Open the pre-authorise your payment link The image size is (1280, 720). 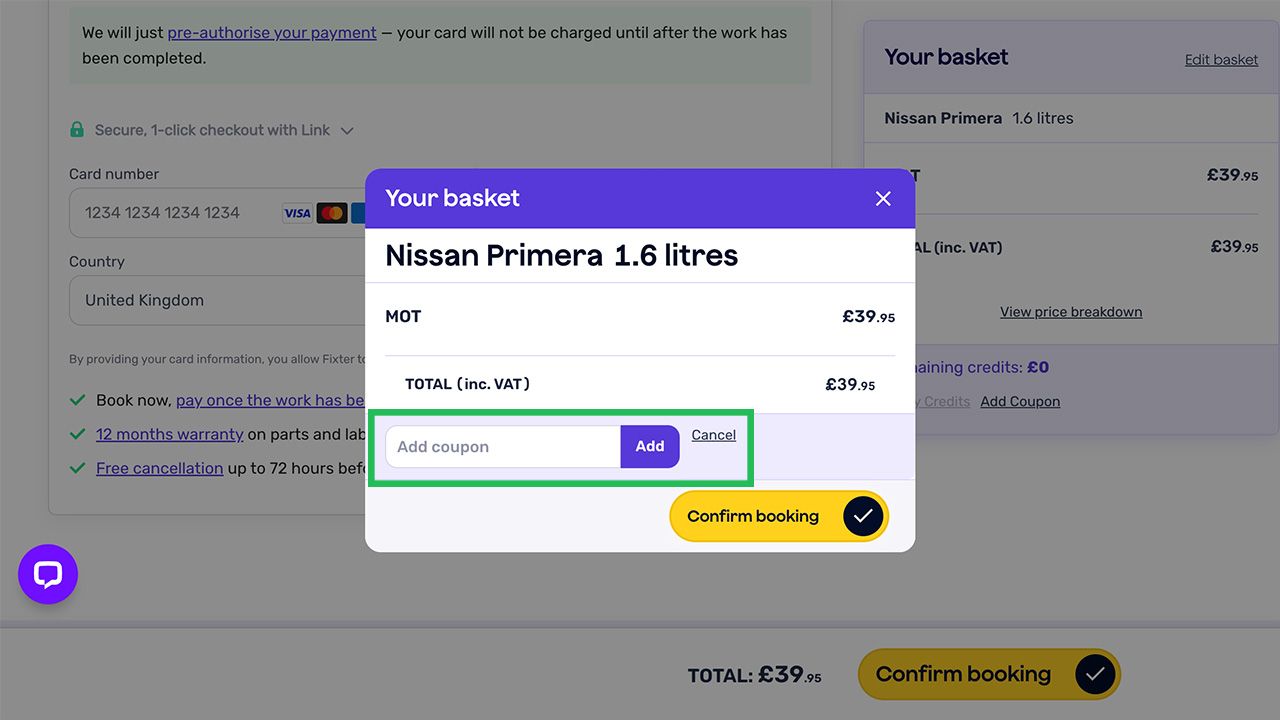coord(272,33)
